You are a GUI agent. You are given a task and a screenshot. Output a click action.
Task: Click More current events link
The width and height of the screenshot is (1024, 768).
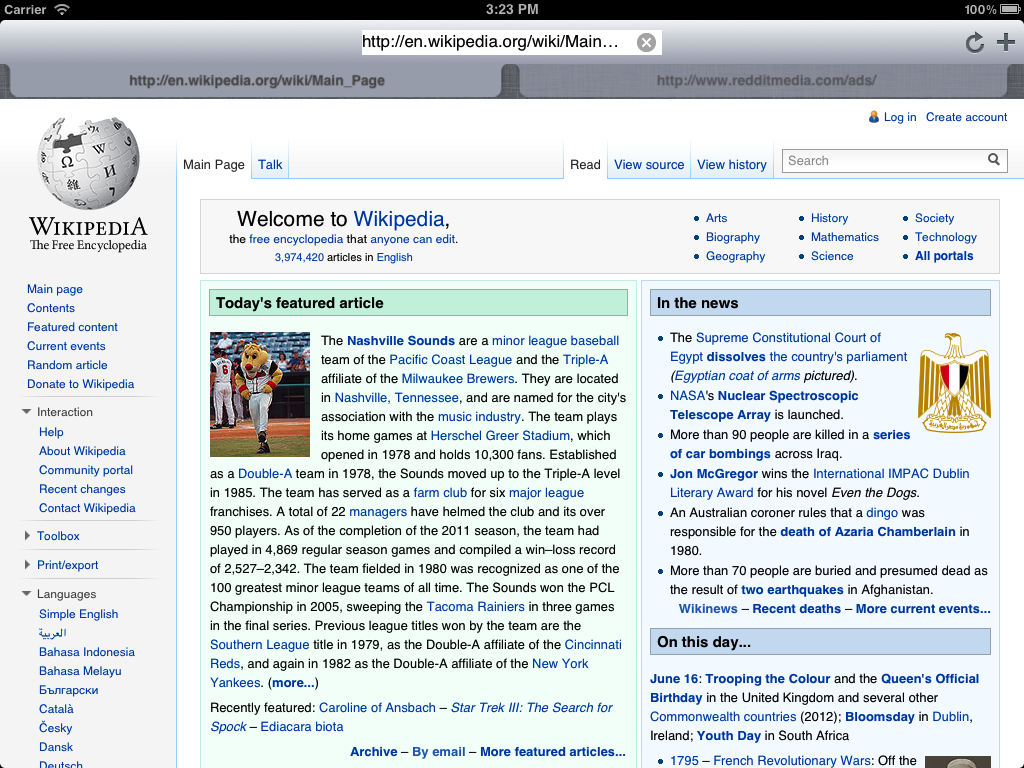(x=923, y=609)
